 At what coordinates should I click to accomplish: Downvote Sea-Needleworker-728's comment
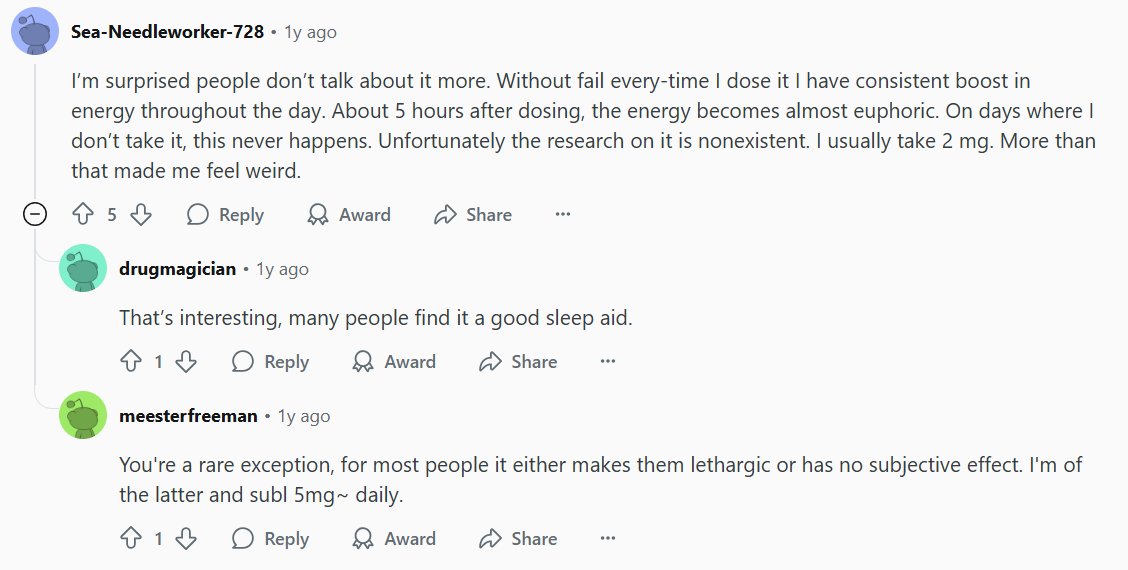tap(141, 214)
